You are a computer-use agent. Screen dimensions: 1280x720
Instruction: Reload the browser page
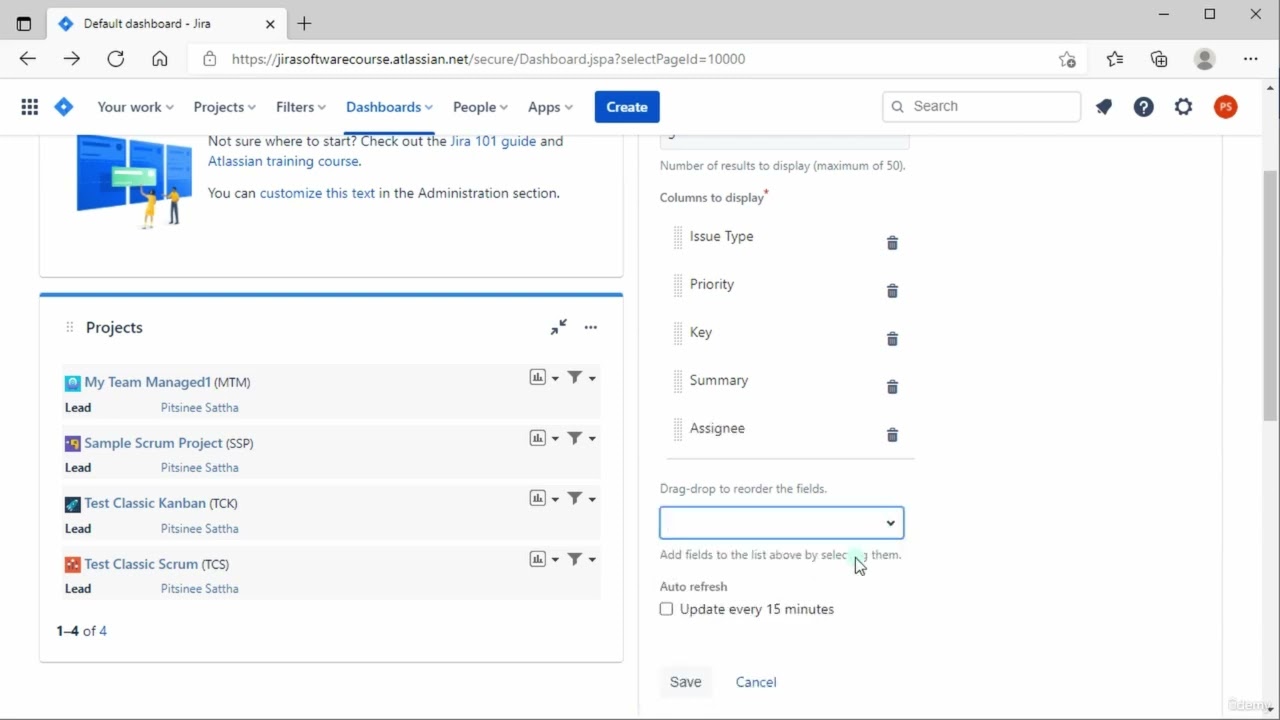[x=116, y=59]
